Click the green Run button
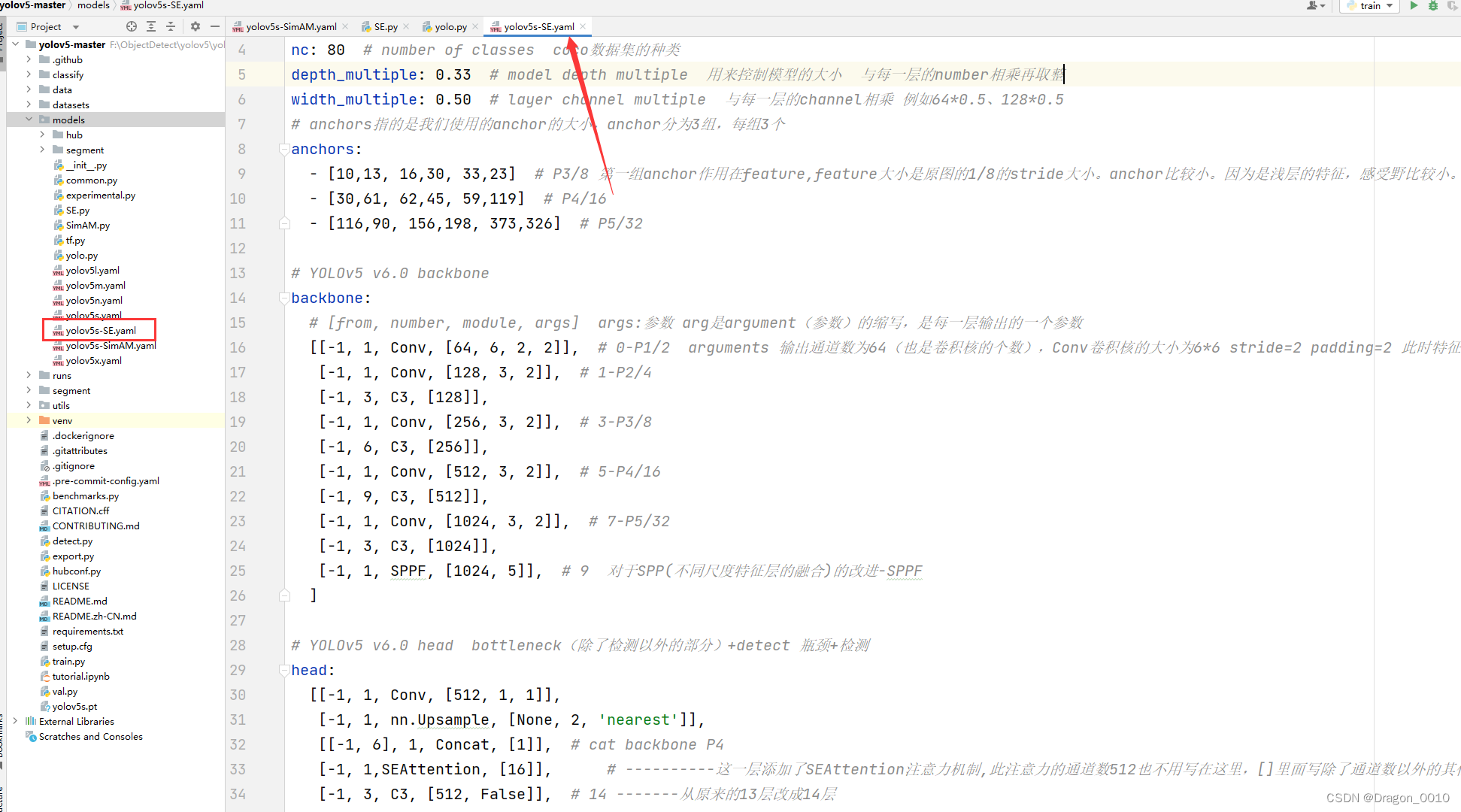The image size is (1461, 812). 1414,5
